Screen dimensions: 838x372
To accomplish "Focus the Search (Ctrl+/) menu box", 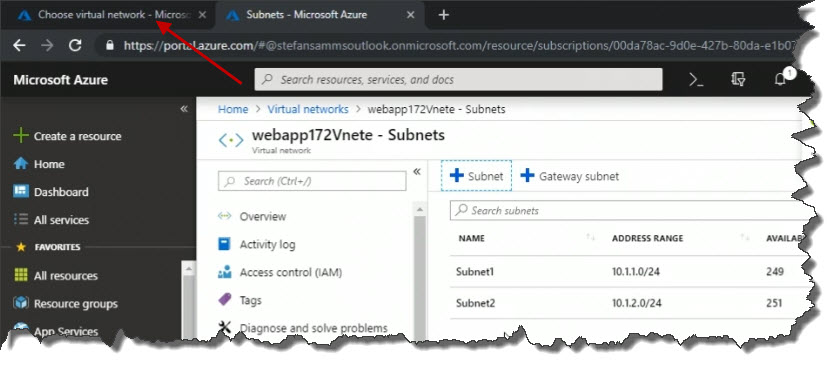I will [x=312, y=181].
